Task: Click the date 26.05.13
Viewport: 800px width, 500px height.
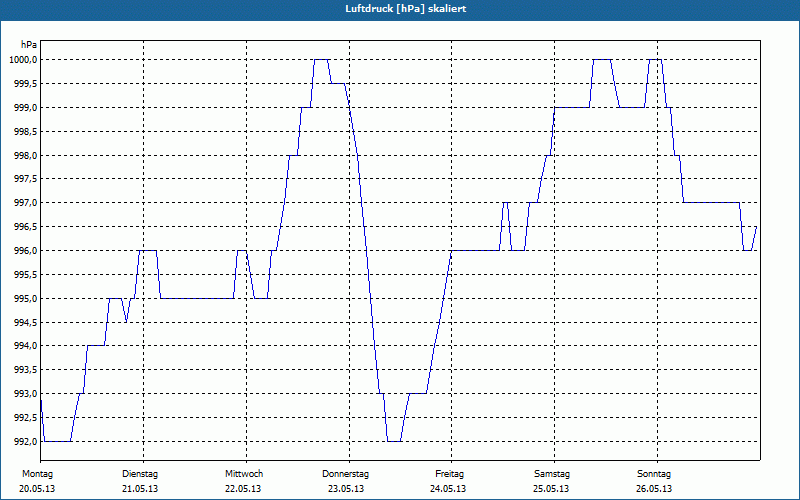Action: tap(654, 489)
